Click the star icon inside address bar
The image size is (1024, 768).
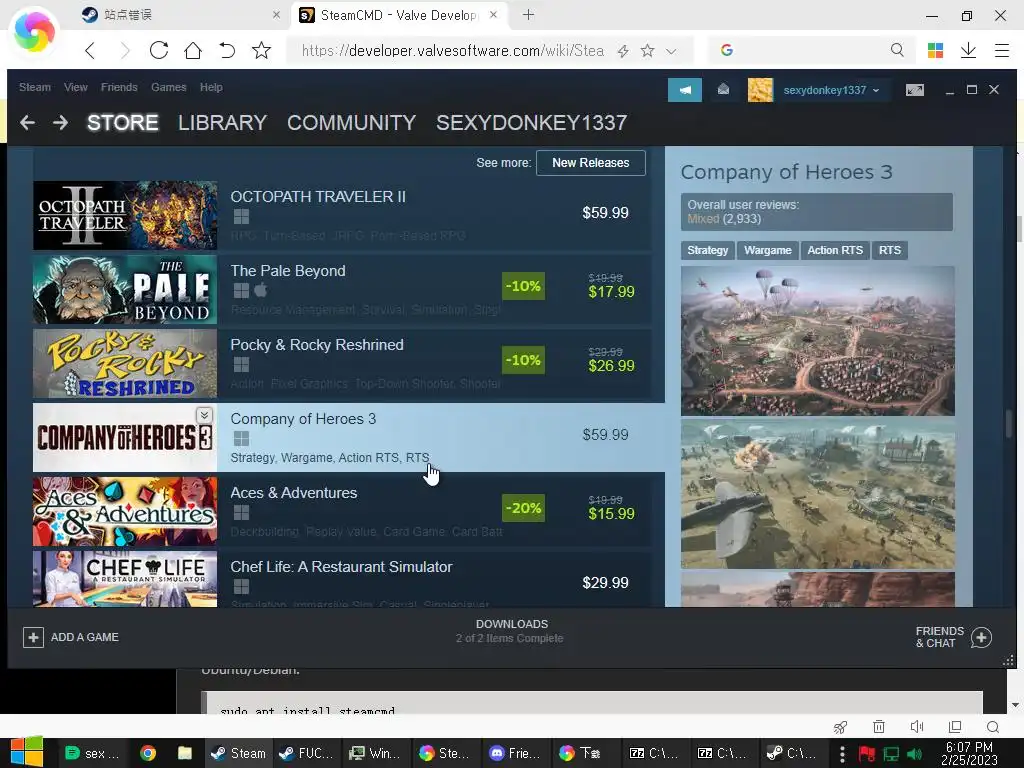pos(647,50)
